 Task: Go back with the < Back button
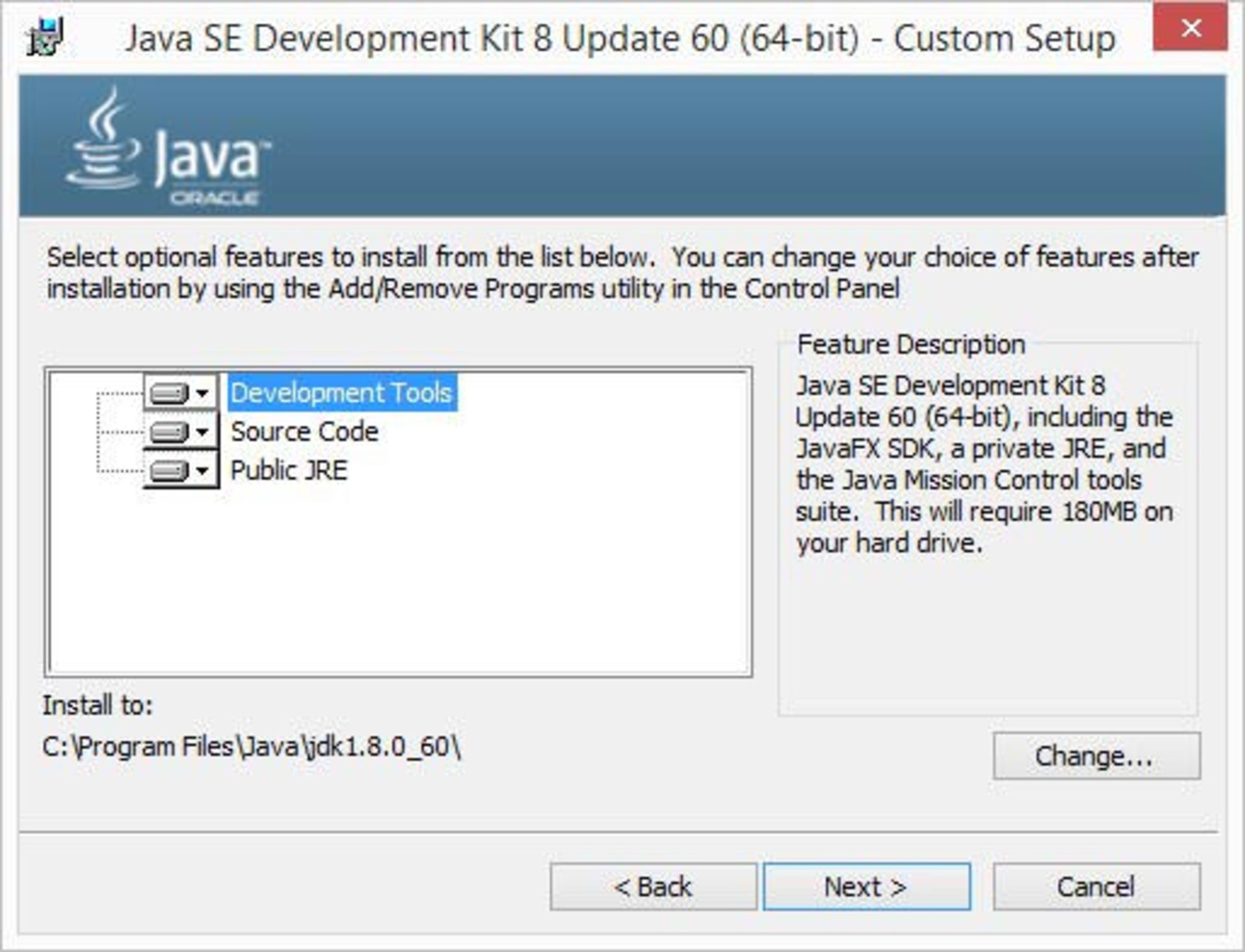pos(653,887)
